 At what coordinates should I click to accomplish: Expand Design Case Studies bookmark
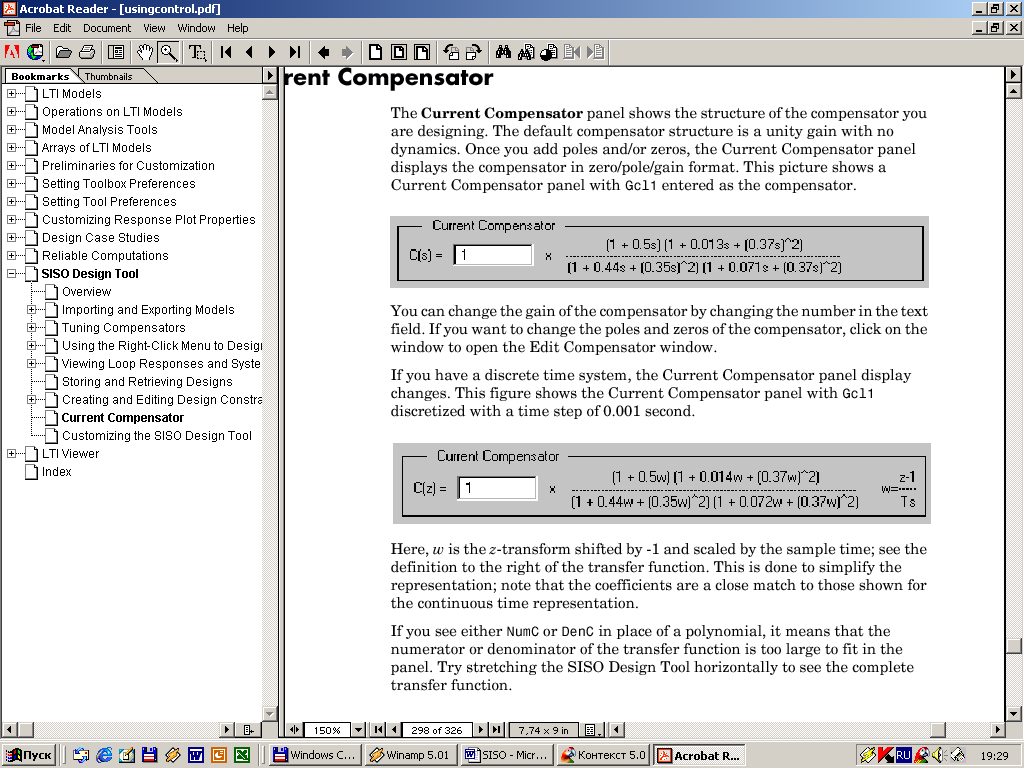12,238
